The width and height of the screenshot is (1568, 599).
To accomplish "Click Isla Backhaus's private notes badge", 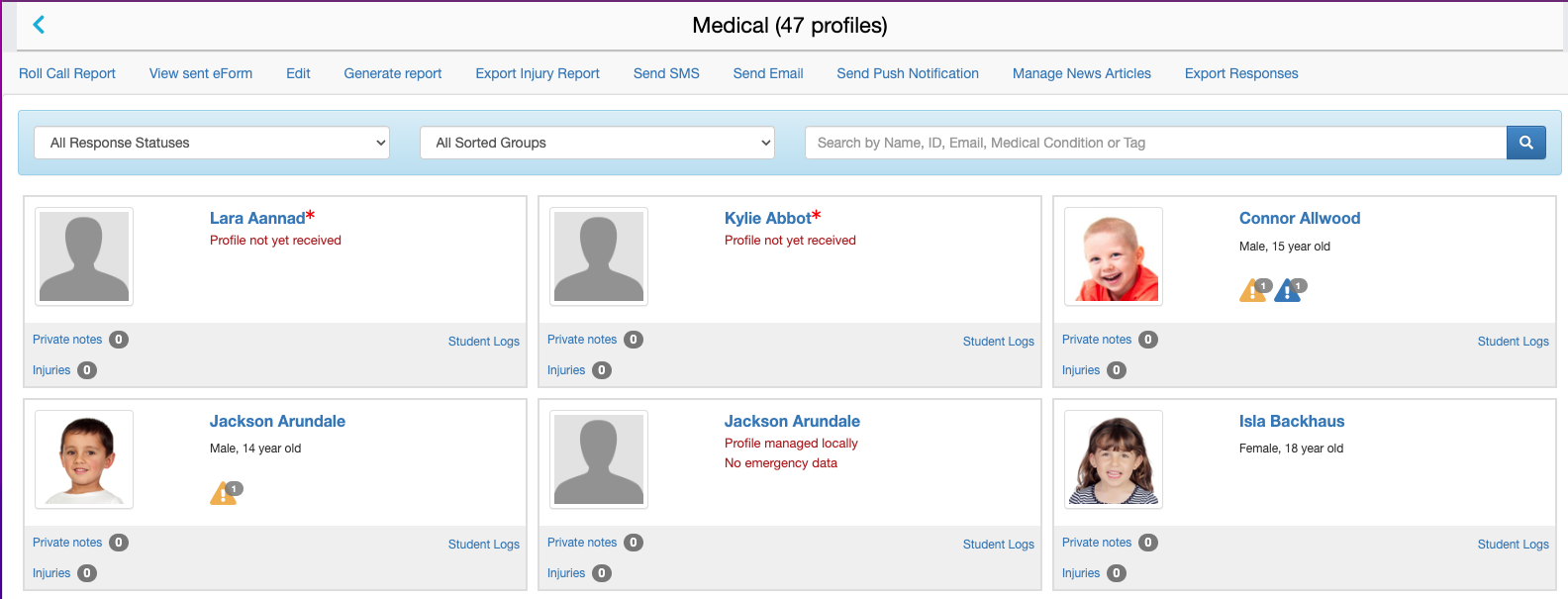I will pyautogui.click(x=1148, y=543).
